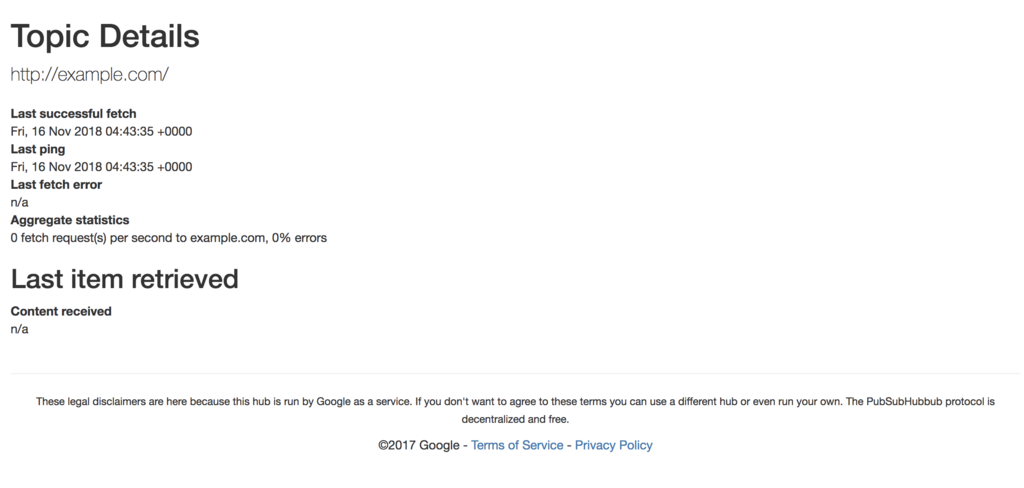
Task: Click the Last item retrieved heading
Action: coord(125,279)
